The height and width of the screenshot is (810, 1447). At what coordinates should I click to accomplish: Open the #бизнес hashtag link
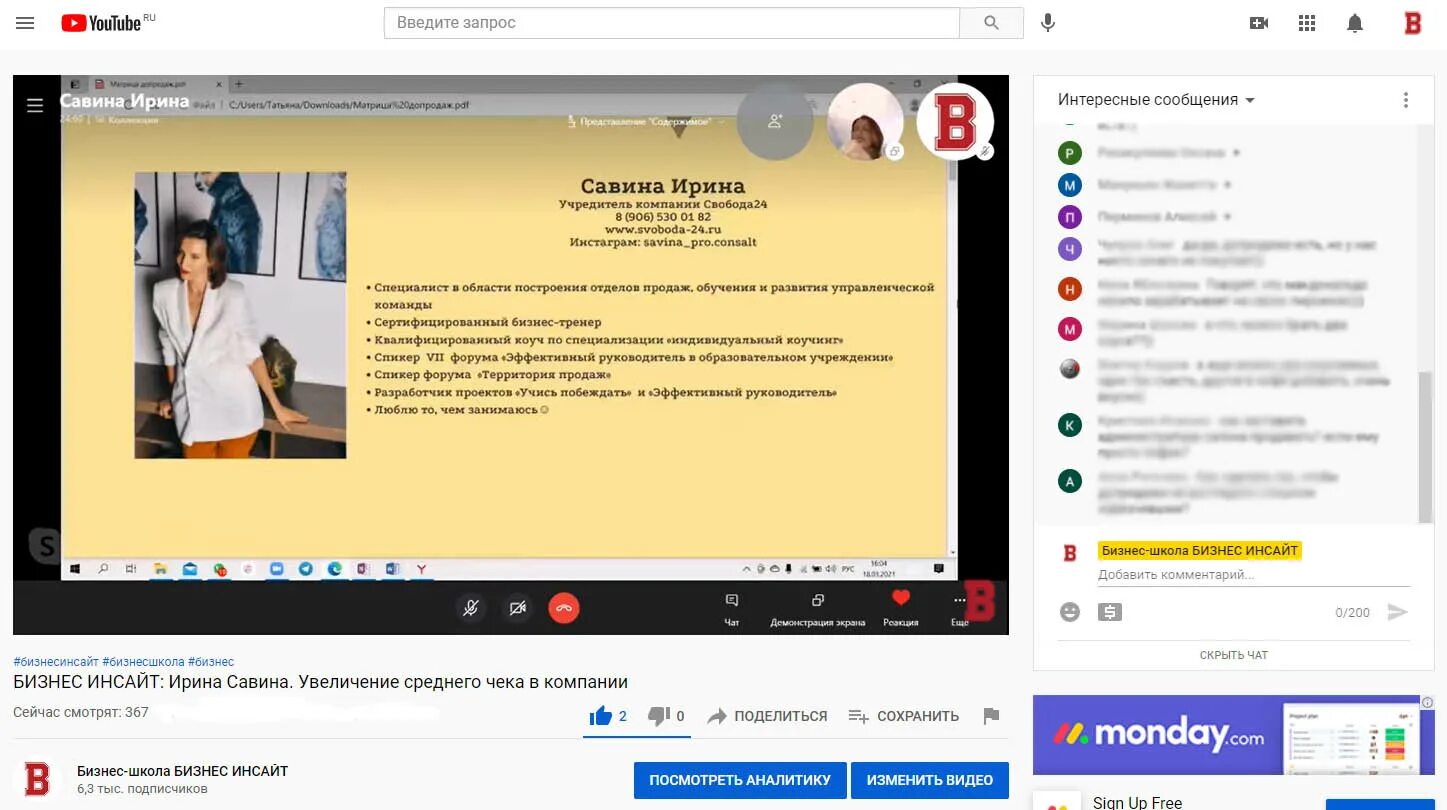(x=211, y=662)
